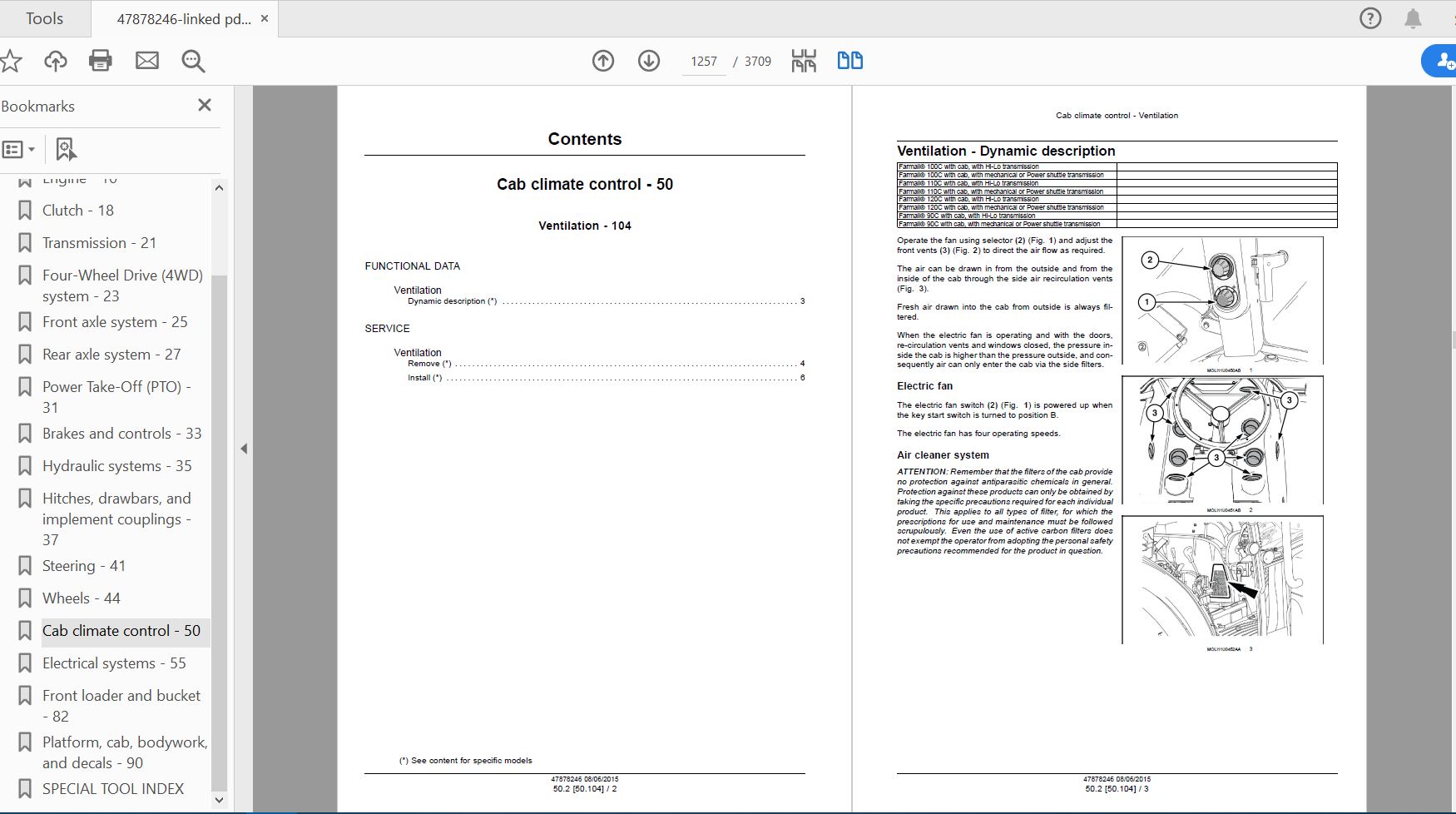This screenshot has height=814, width=1456.
Task: Follow the Dynamic description contents link
Action: (x=607, y=301)
